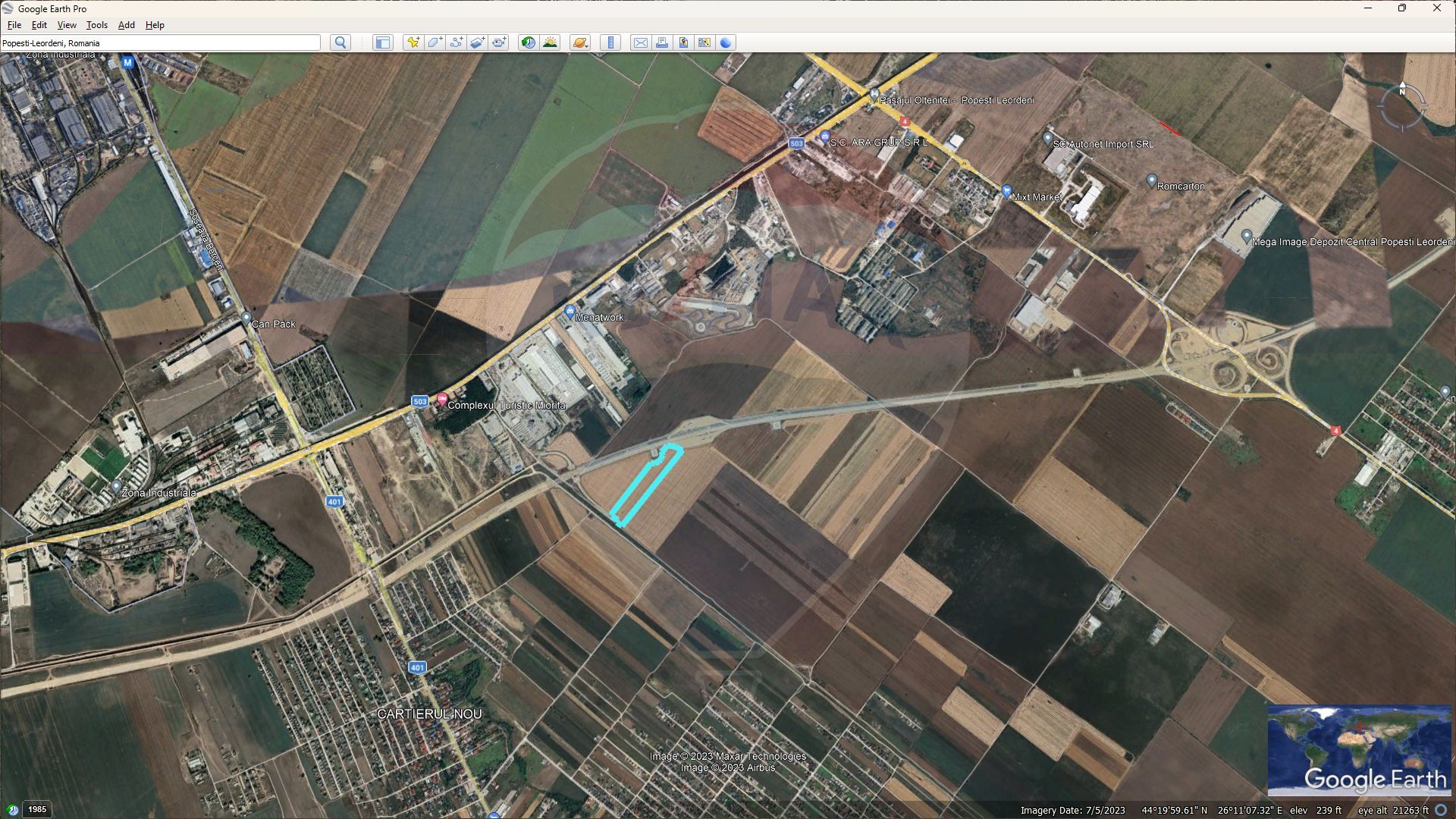The height and width of the screenshot is (819, 1456).
Task: Click the Can-Pack place marker
Action: 246,317
